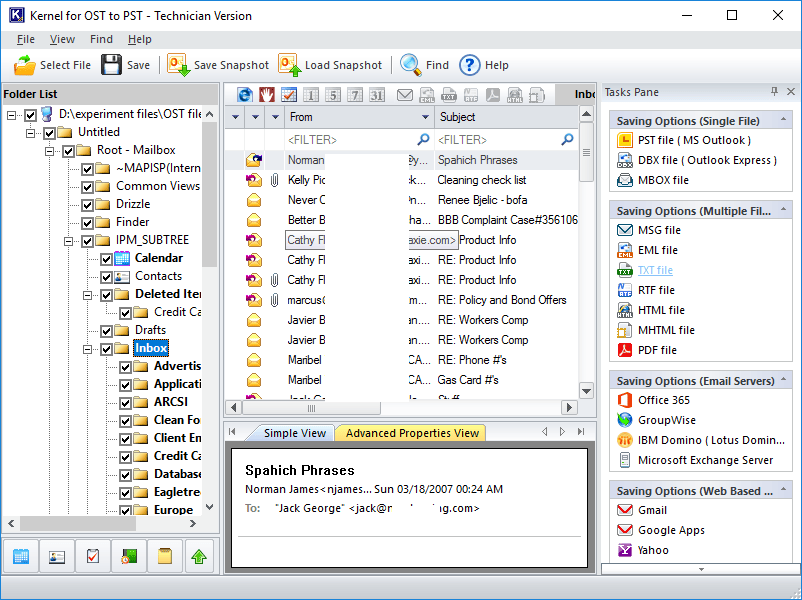Click the calendar icon below the folder list
The image size is (802, 600).
click(x=21, y=556)
